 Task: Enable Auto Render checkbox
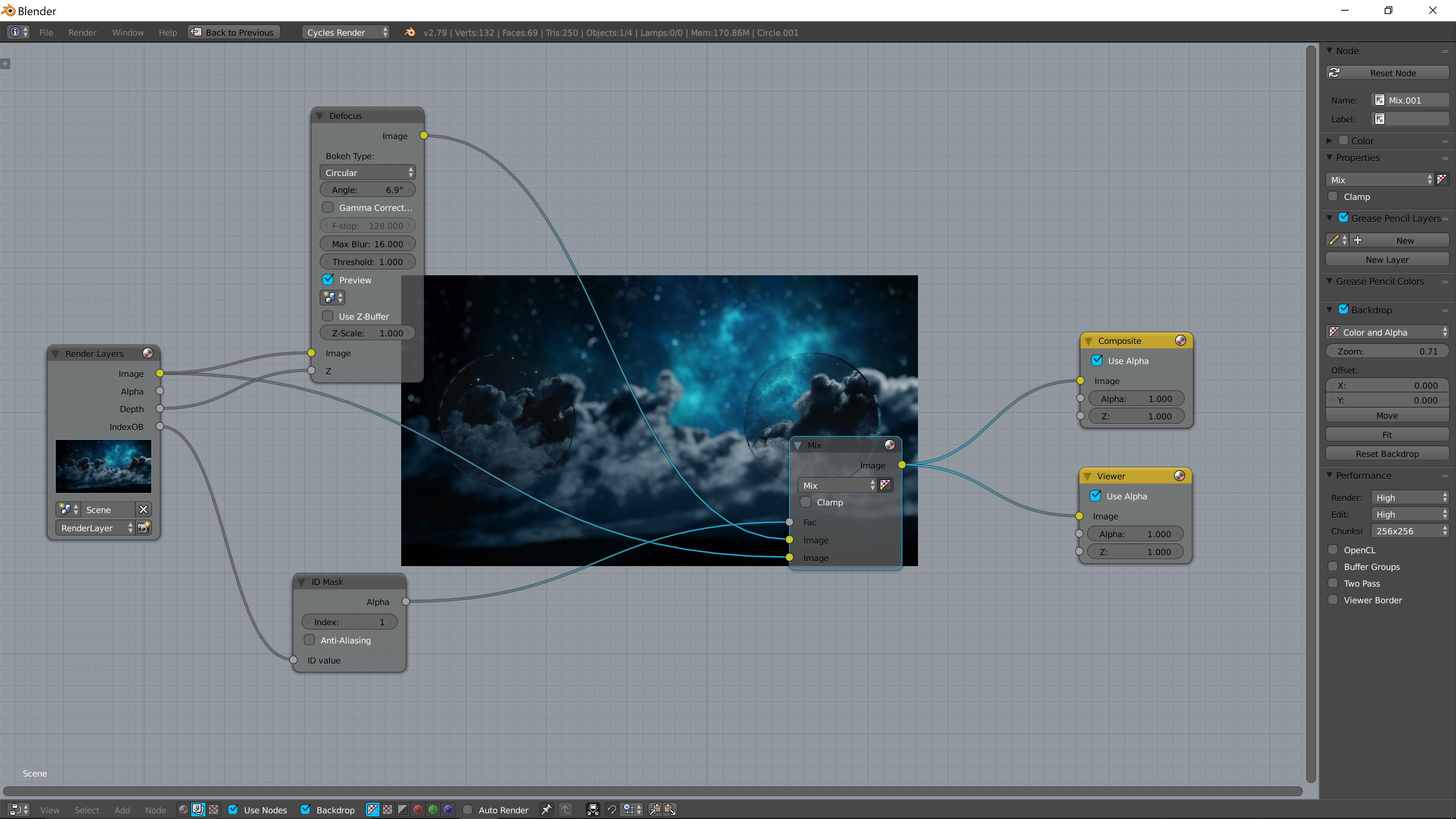(x=468, y=810)
